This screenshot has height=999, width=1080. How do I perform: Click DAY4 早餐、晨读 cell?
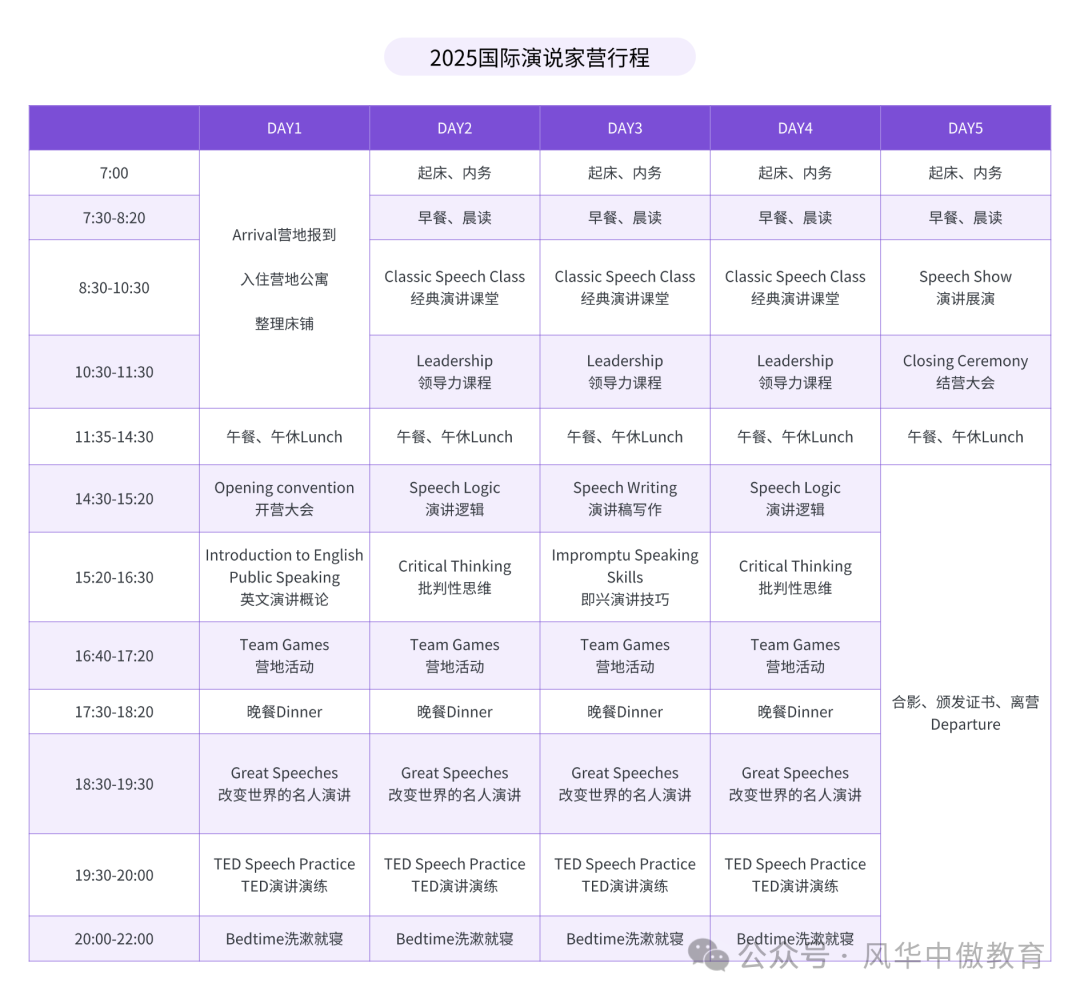click(x=795, y=218)
